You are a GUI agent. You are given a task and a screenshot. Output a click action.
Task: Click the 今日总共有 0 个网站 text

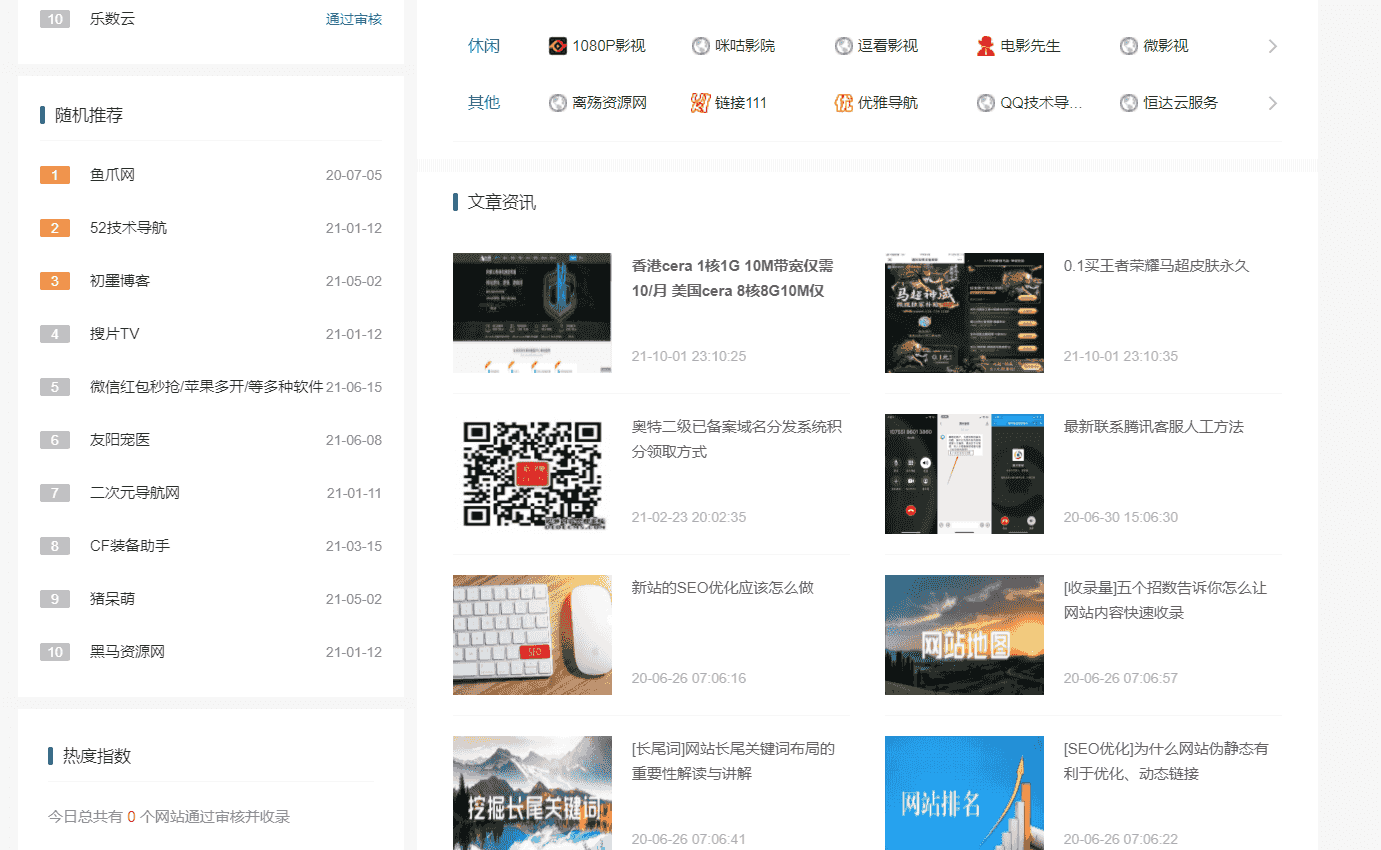pyautogui.click(x=169, y=817)
